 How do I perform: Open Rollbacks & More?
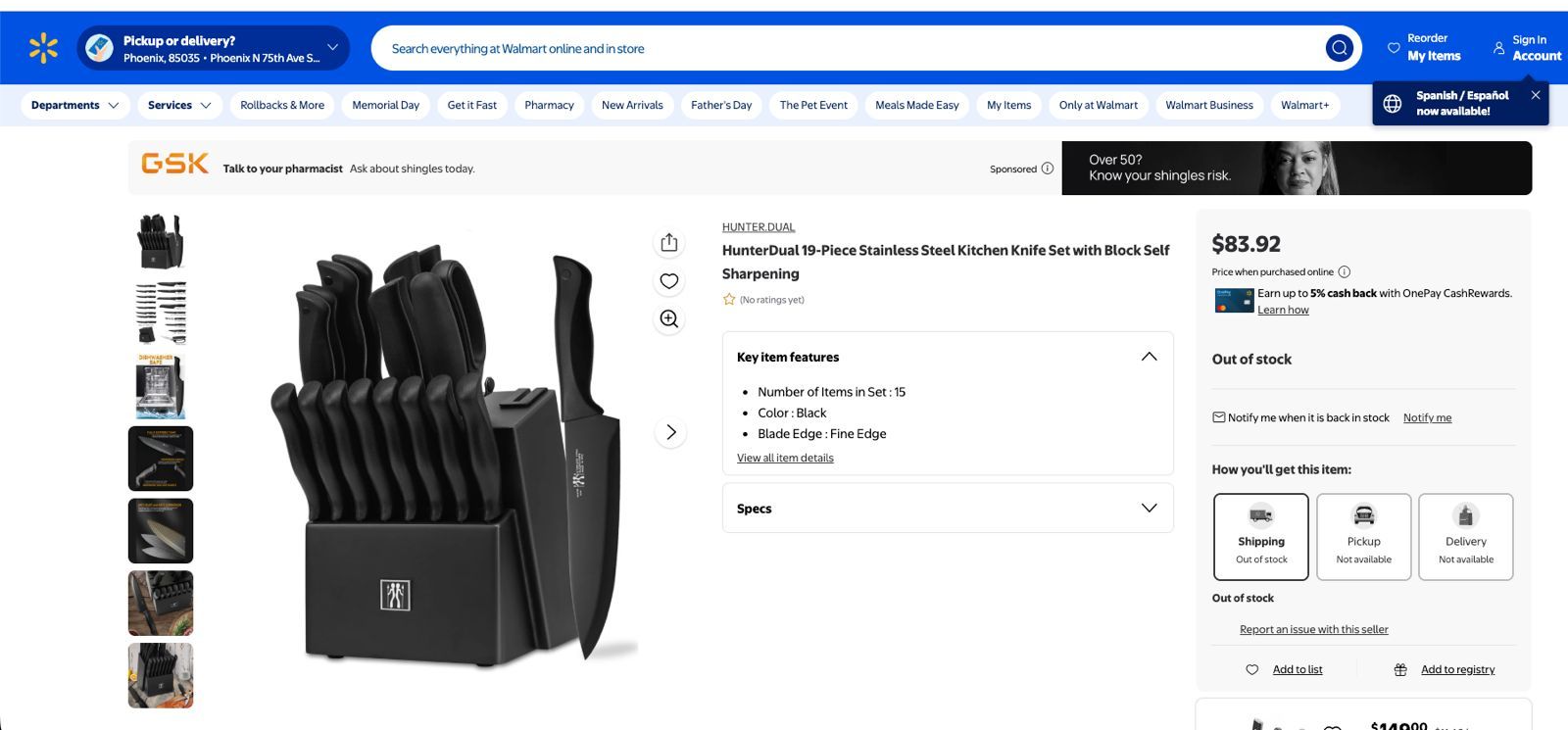282,106
